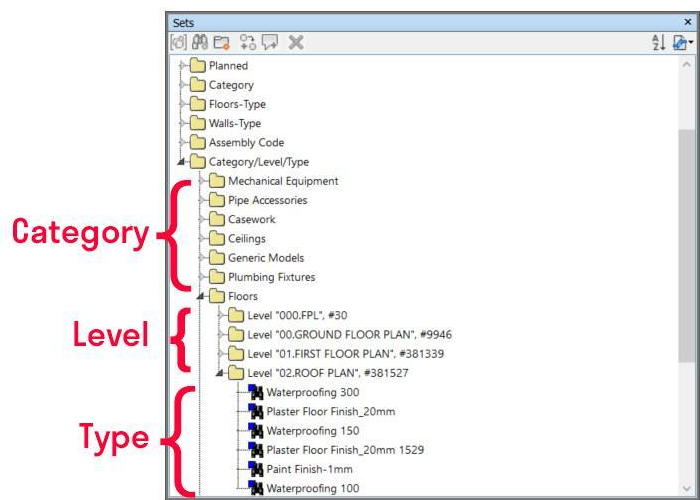Delete the selected set with the X icon
700x500 pixels.
click(x=296, y=42)
